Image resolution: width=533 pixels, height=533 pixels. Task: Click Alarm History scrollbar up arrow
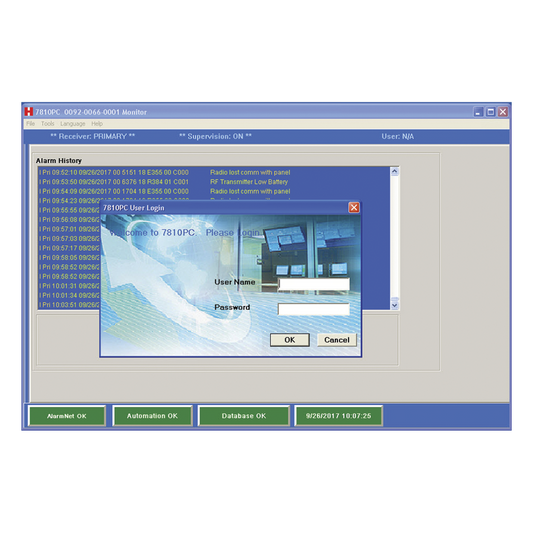394,171
